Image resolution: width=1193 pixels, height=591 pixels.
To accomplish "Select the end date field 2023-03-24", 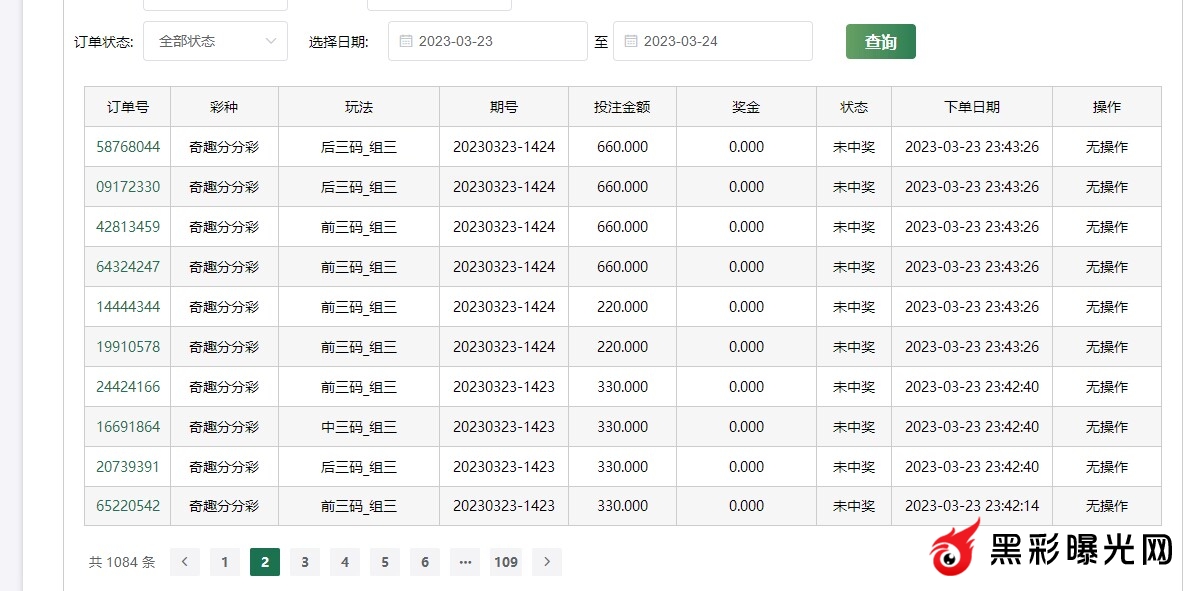I will tap(712, 42).
